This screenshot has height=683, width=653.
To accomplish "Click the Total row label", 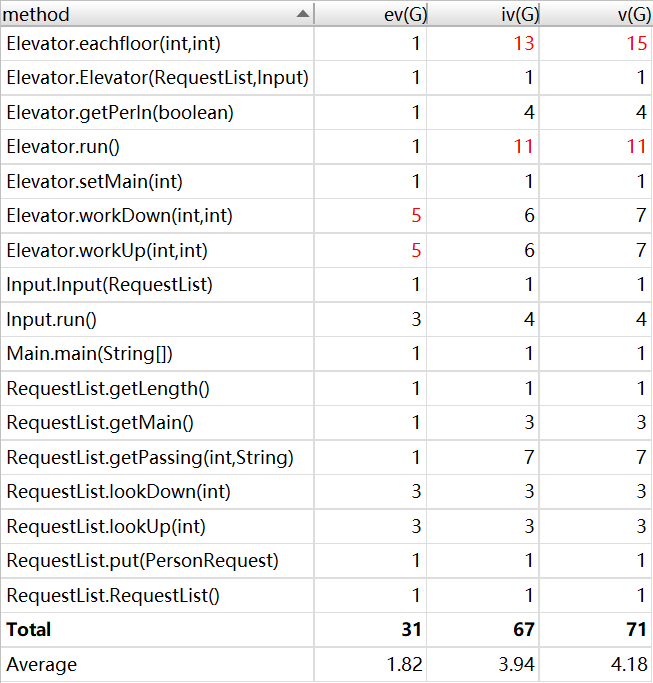I will 28,630.
